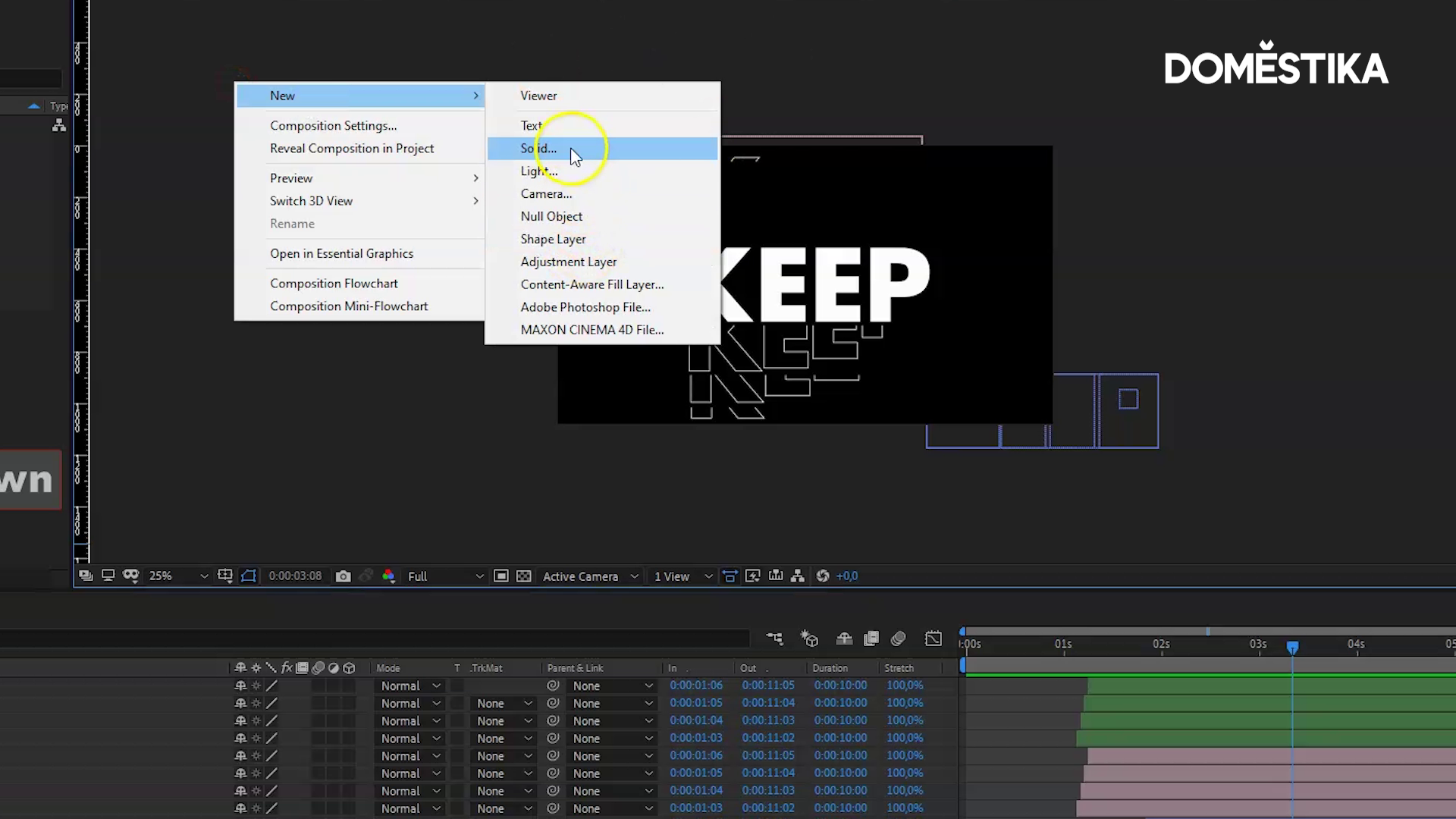Viewport: 1456px width, 819px height.
Task: Click the time navigator start handle
Action: point(962,631)
